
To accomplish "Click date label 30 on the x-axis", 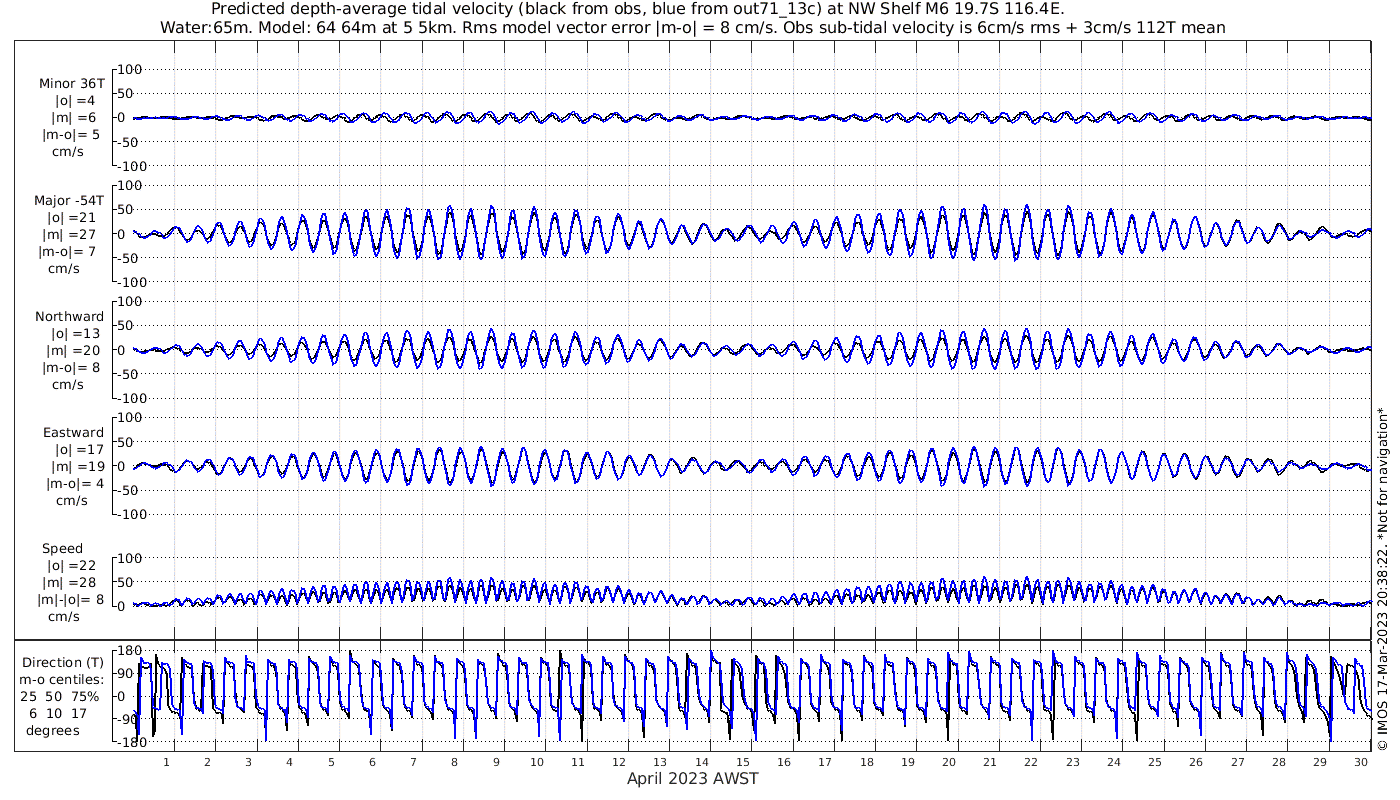I will tap(1361, 762).
